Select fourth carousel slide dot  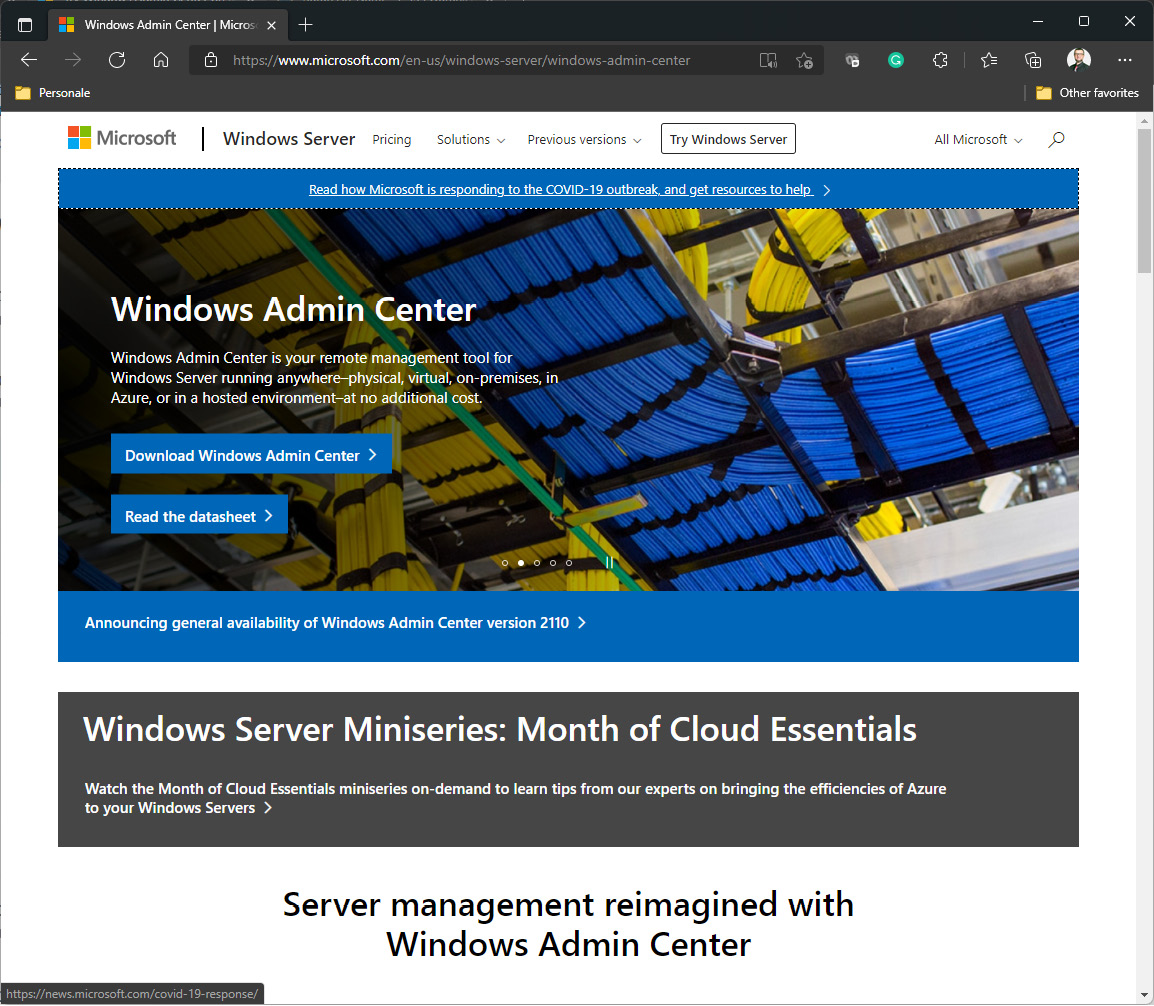553,563
